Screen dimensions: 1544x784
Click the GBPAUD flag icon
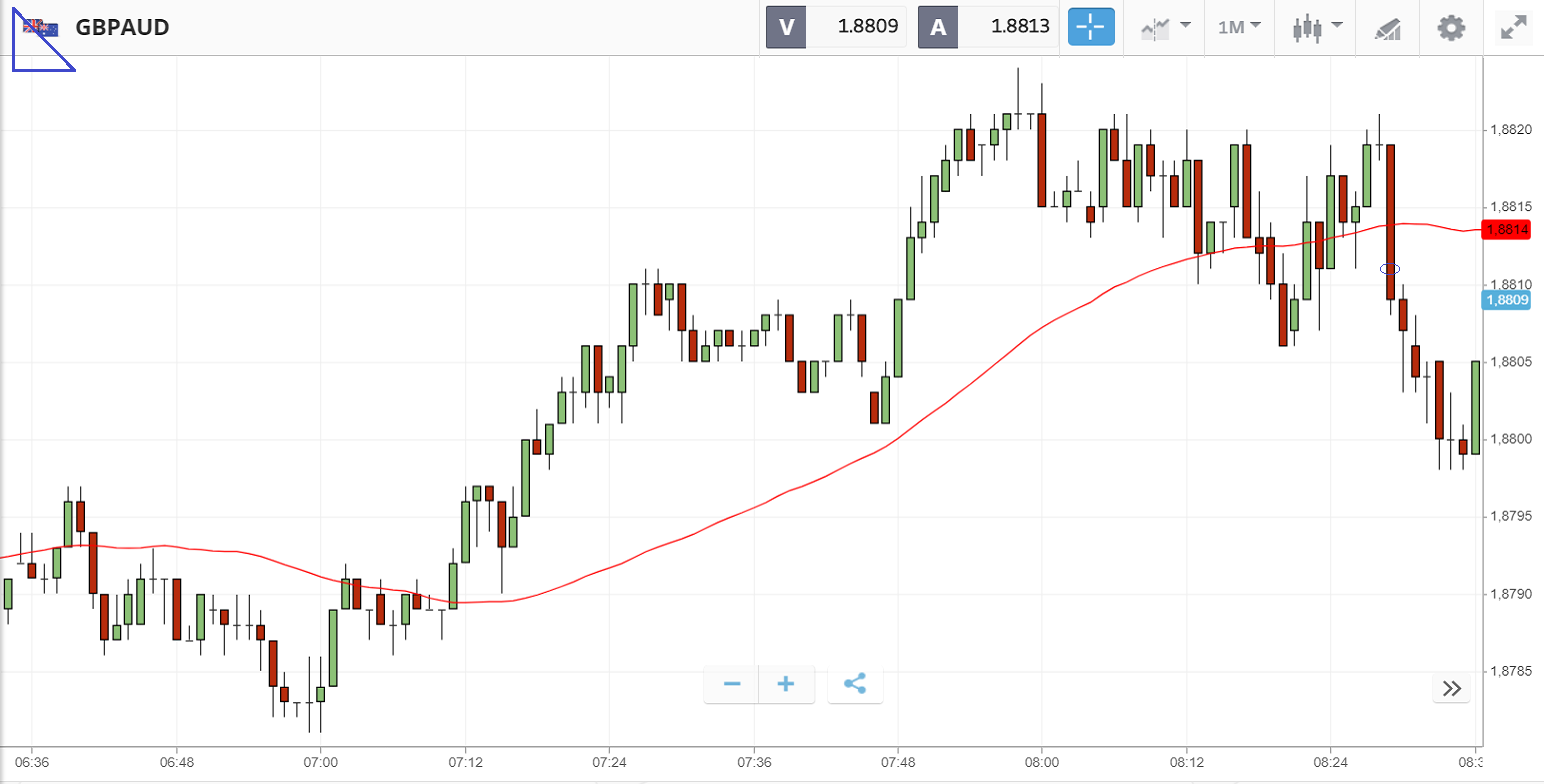(x=41, y=27)
